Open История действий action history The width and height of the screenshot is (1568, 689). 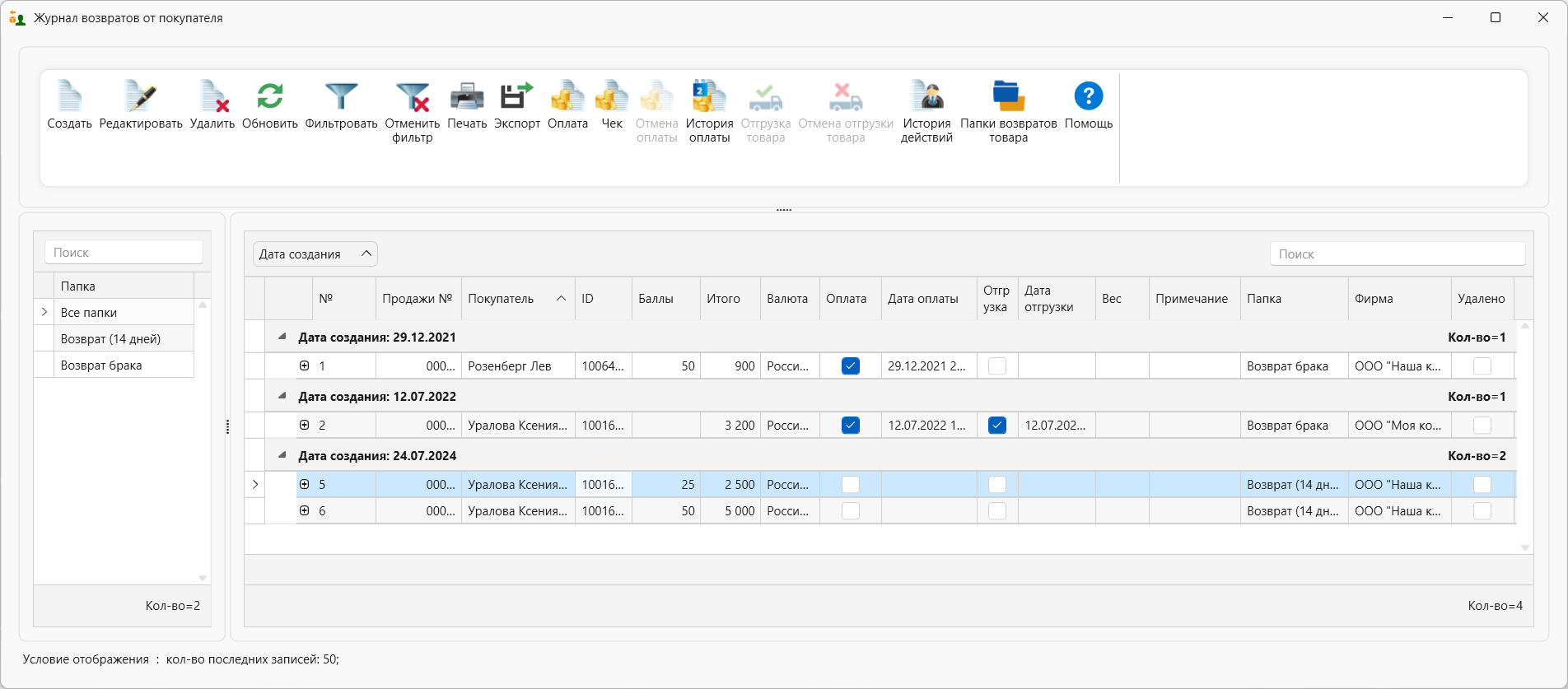[926, 96]
